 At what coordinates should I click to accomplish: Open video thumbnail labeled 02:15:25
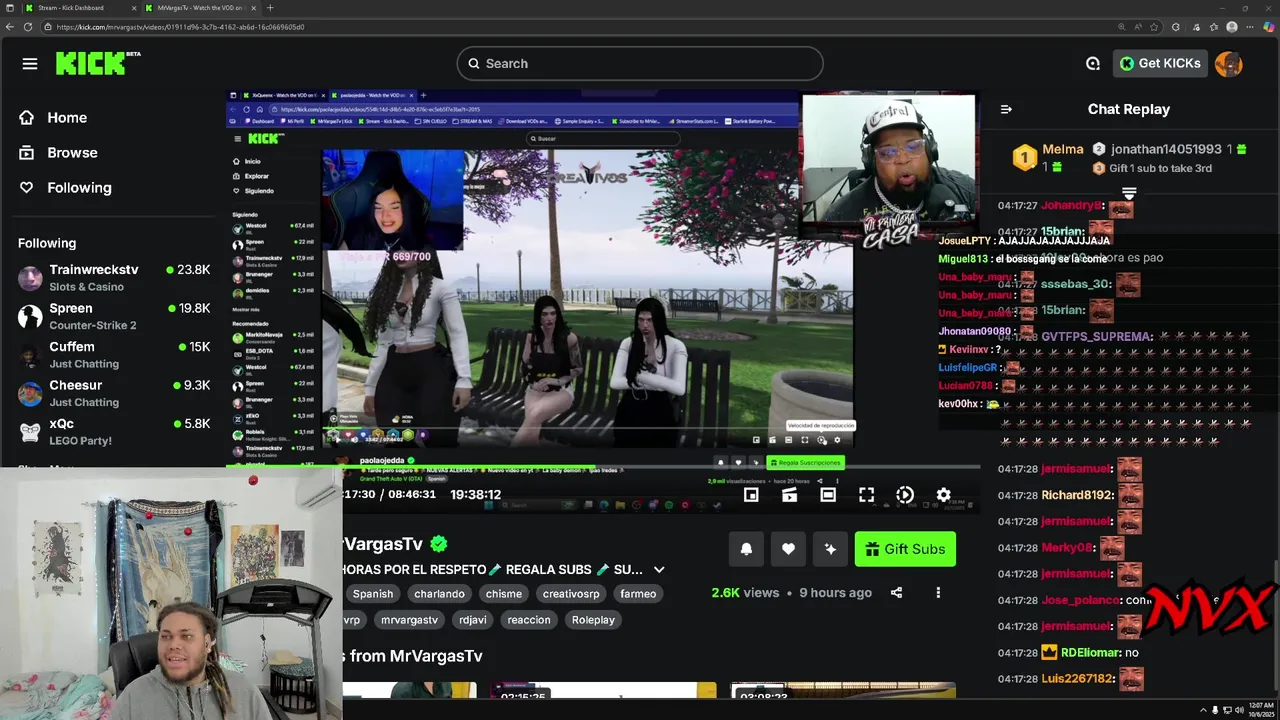tap(602, 691)
